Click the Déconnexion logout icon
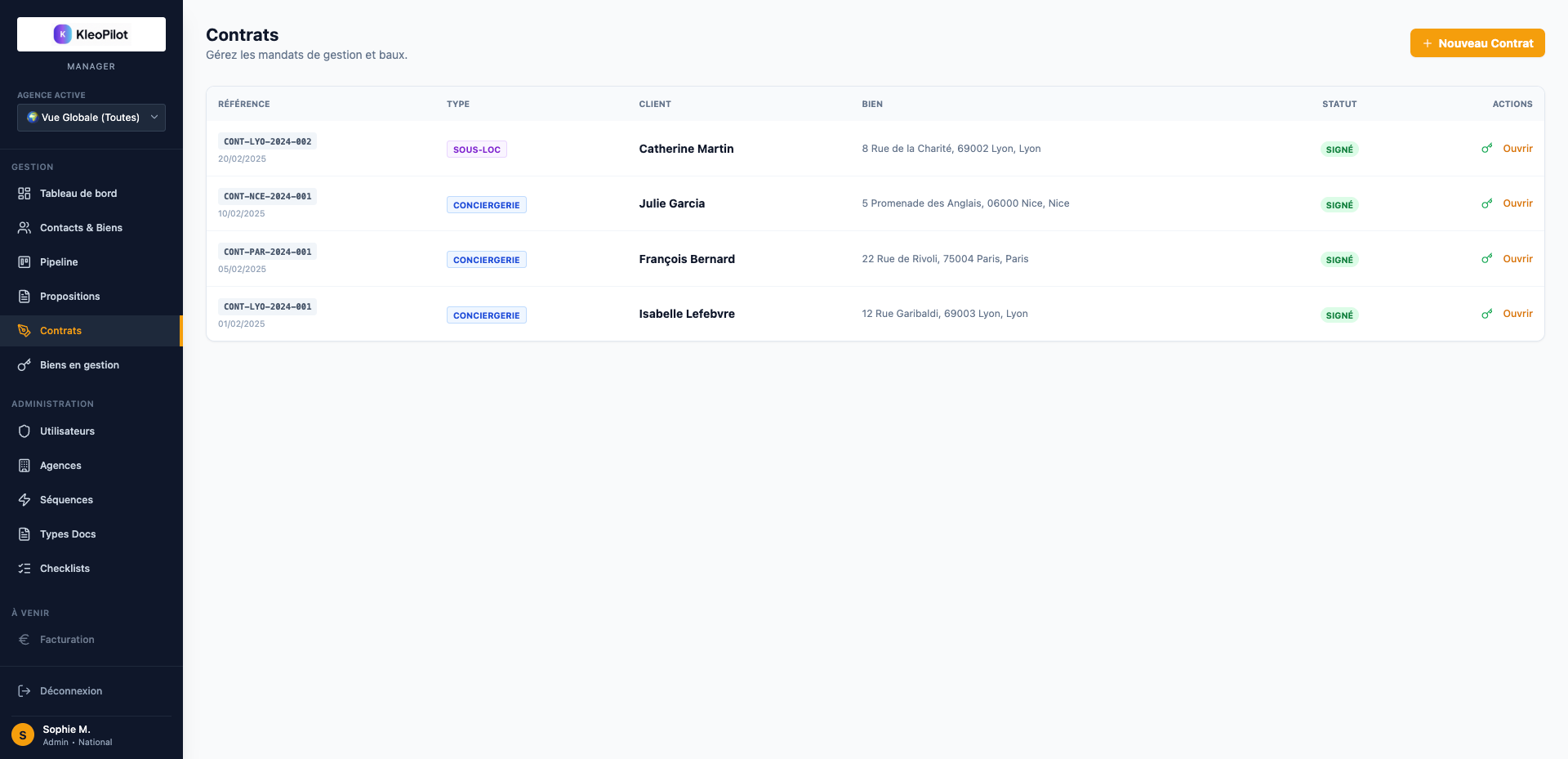Image resolution: width=1568 pixels, height=759 pixels. [24, 691]
